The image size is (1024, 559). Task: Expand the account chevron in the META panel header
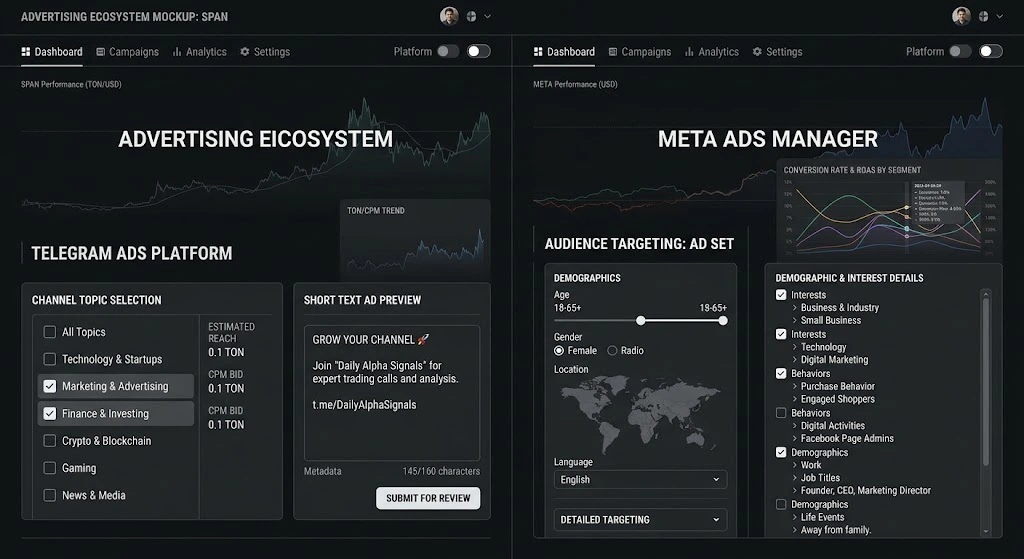tap(999, 17)
